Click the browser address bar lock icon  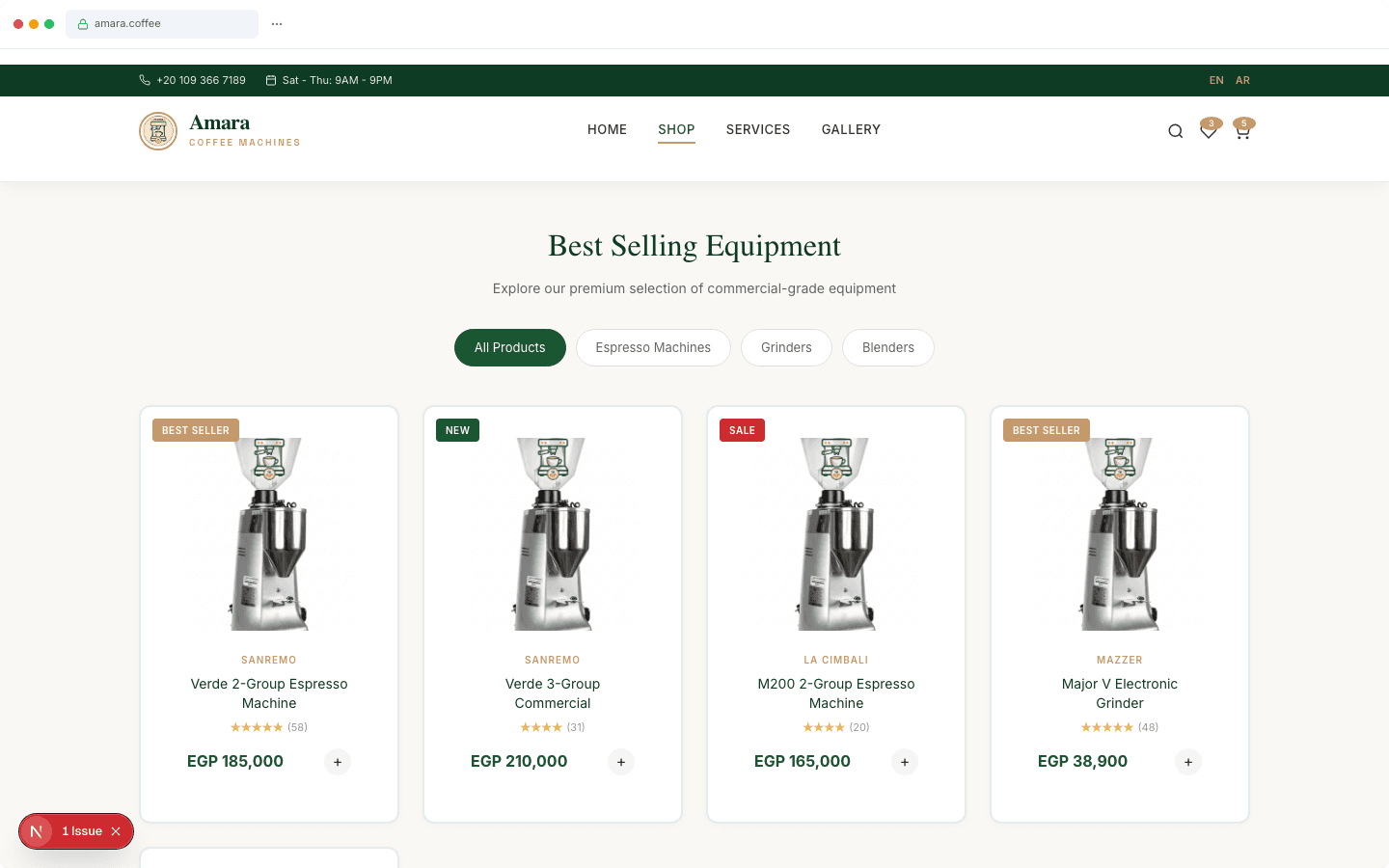click(83, 24)
